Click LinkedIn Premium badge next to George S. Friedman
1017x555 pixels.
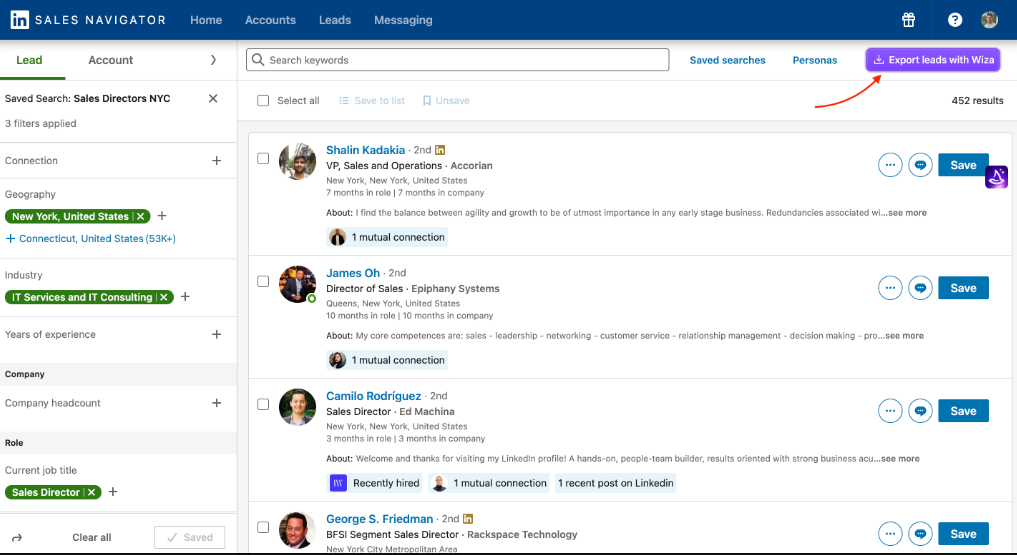[x=468, y=519]
